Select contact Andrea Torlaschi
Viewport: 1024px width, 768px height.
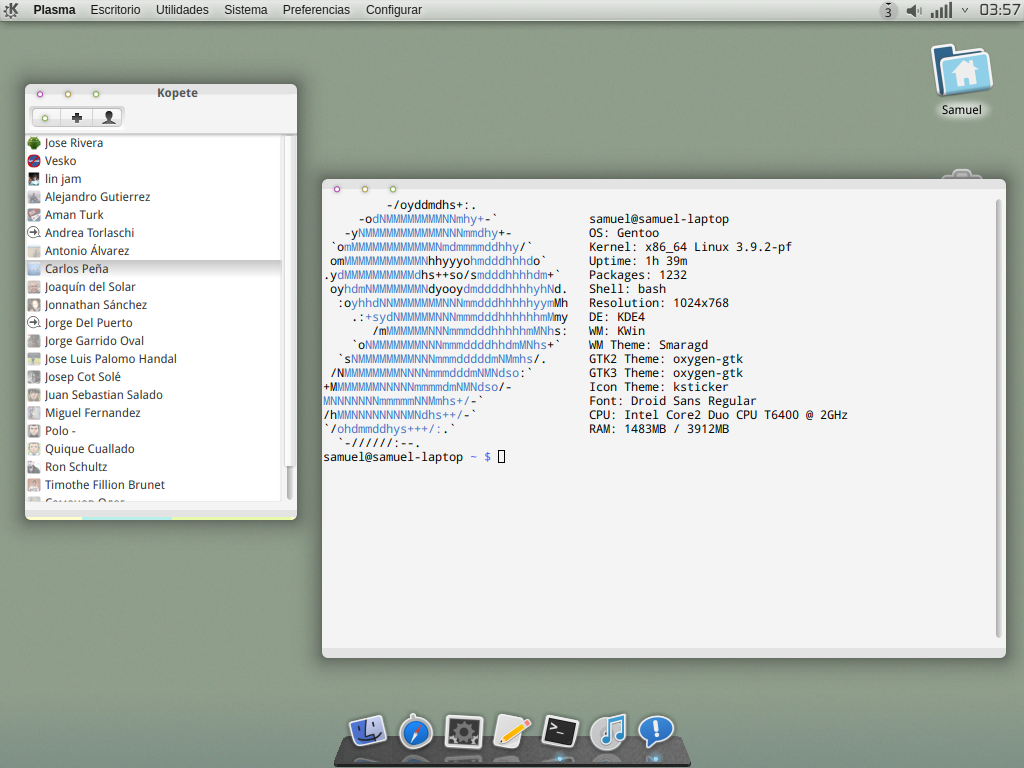tap(153, 232)
